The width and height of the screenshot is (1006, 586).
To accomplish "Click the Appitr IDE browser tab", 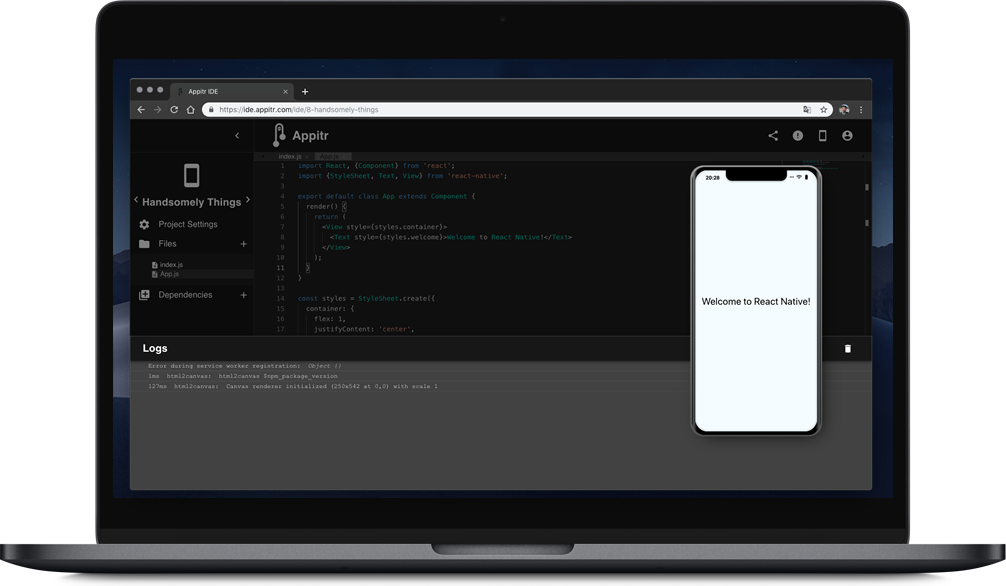I will (232, 91).
